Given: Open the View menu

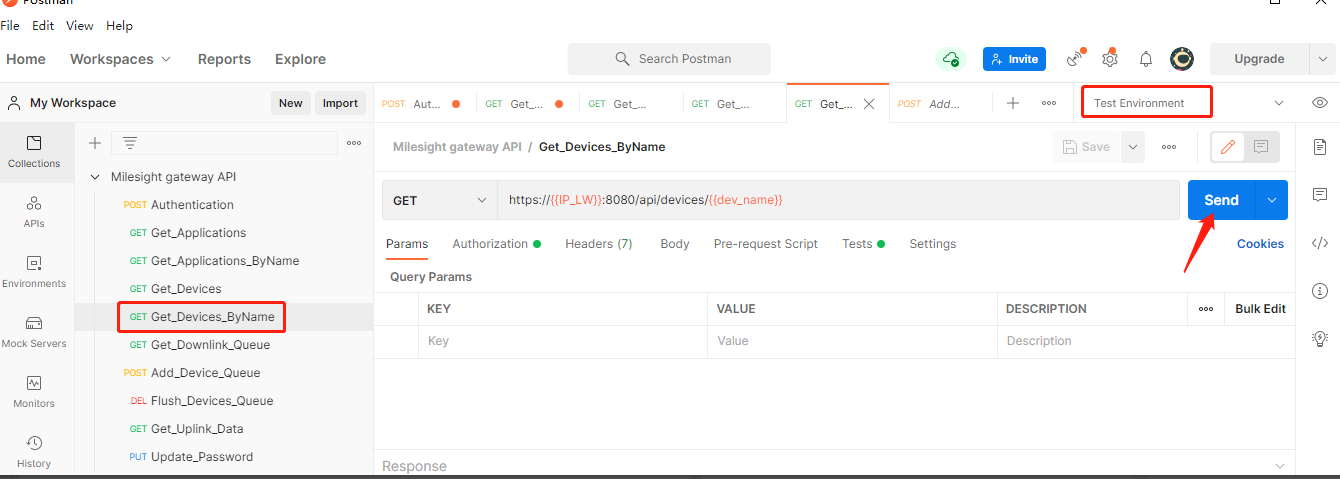Looking at the screenshot, I should (x=80, y=26).
